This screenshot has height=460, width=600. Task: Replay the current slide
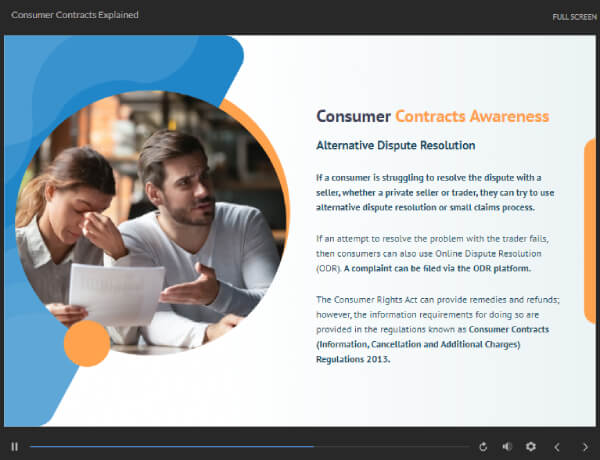click(x=483, y=447)
